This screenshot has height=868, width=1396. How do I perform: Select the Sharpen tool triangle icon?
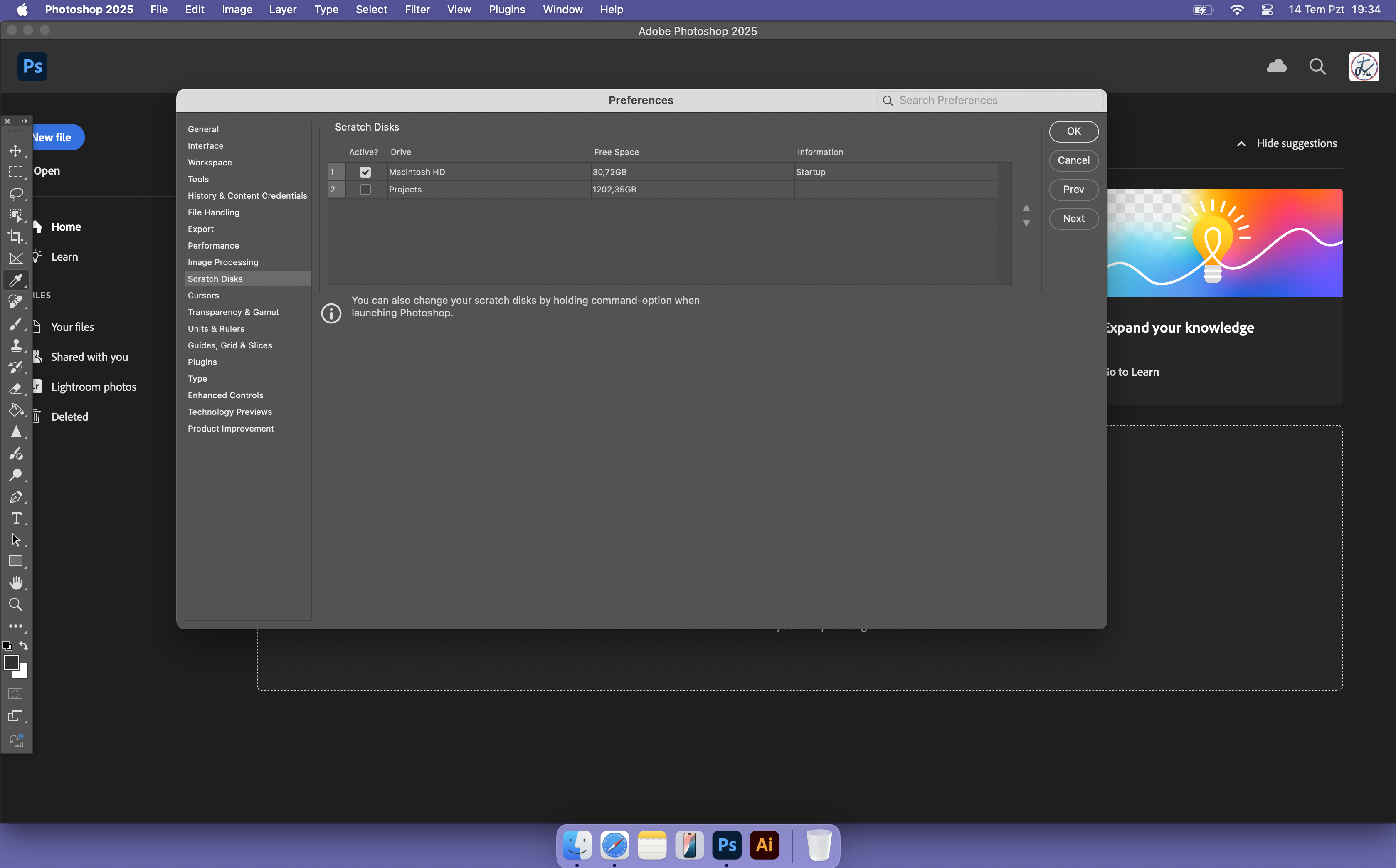point(15,432)
